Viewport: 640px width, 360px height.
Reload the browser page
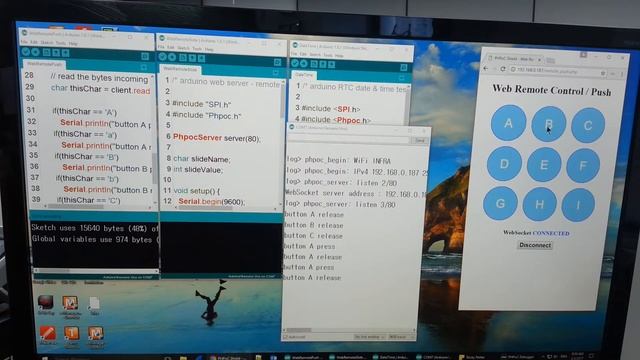(x=503, y=69)
